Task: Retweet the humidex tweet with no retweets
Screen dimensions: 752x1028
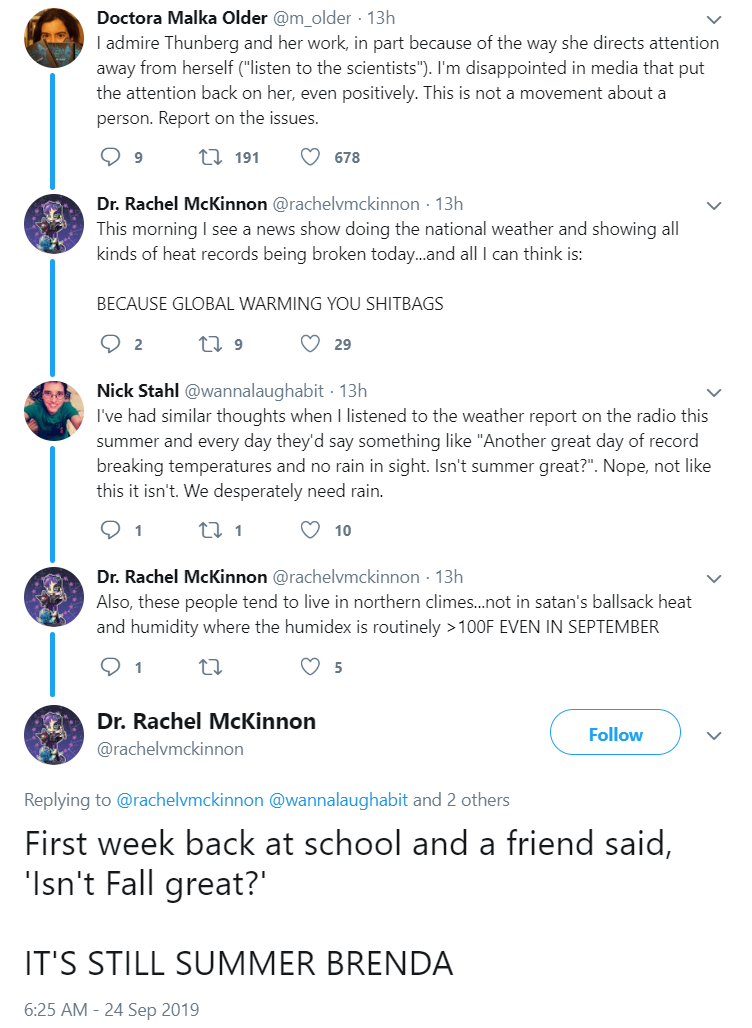Action: [210, 667]
